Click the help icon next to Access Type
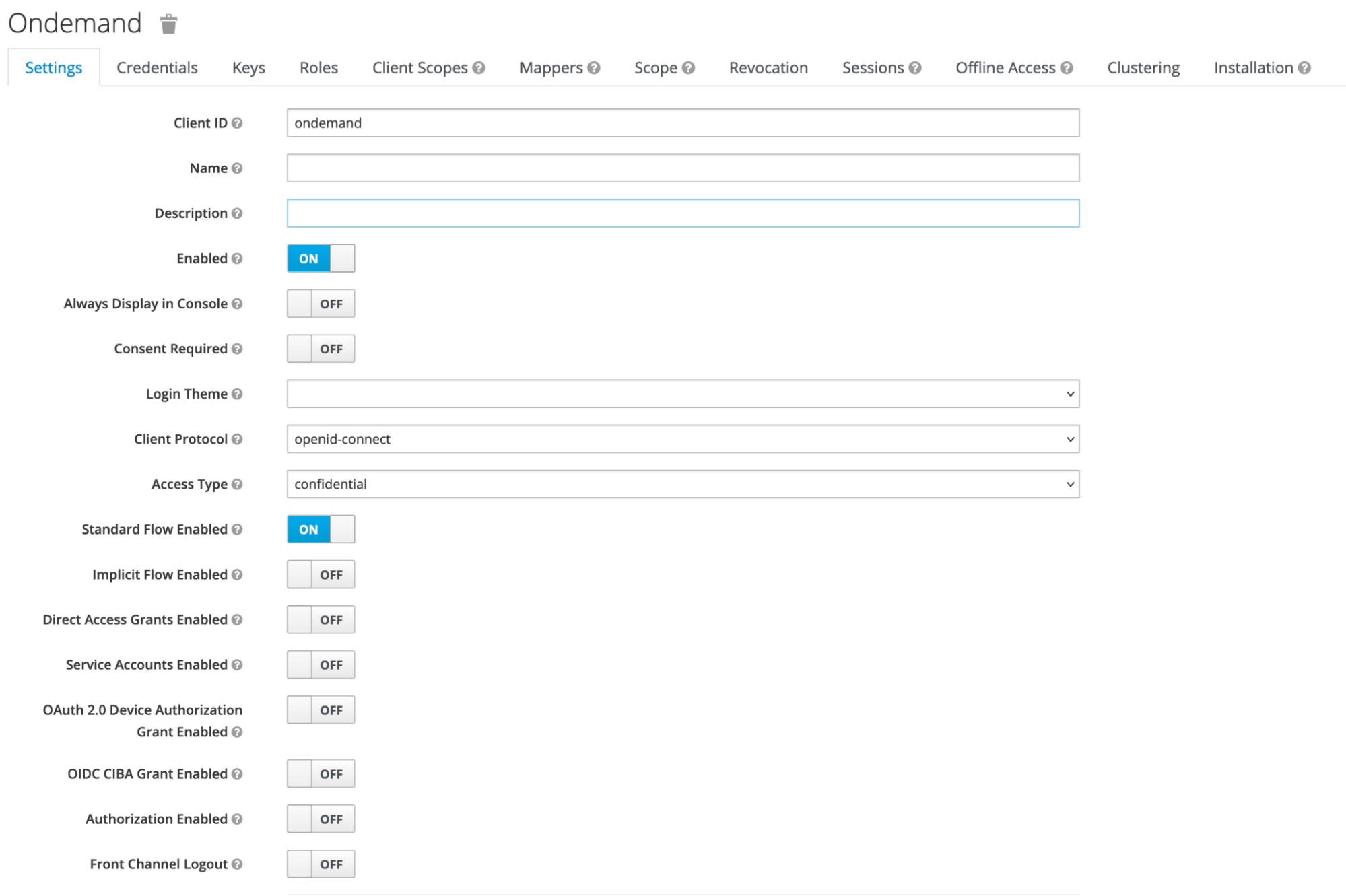The height and width of the screenshot is (896, 1346). click(237, 484)
